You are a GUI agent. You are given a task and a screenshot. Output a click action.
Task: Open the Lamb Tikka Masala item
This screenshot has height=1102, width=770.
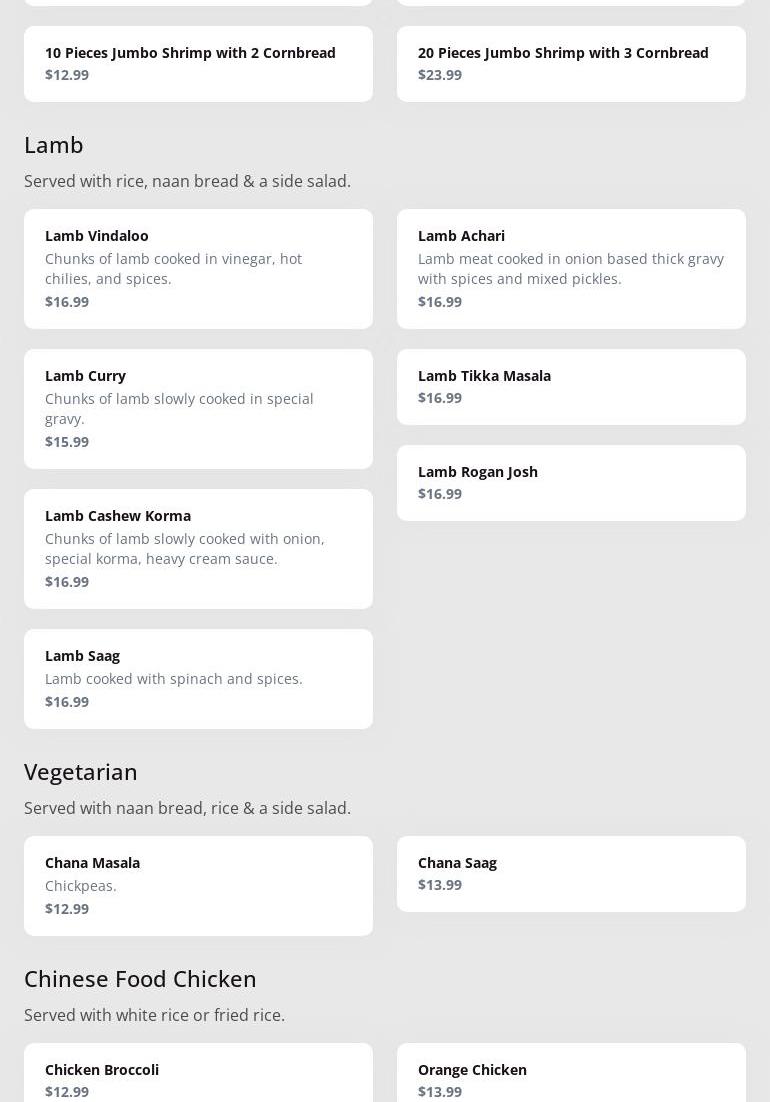point(571,386)
